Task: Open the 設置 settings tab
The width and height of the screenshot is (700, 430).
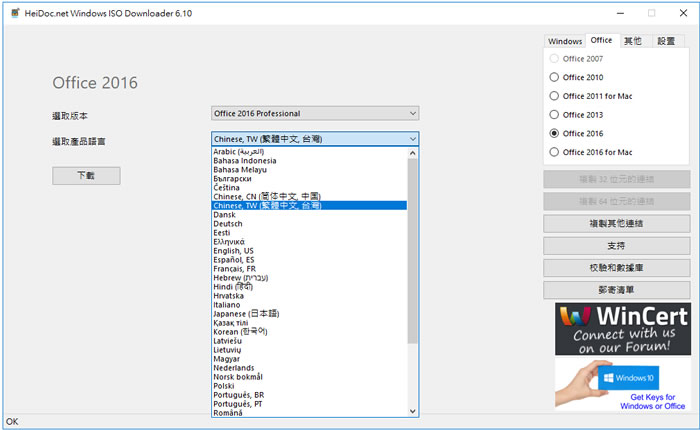Action: [x=666, y=41]
